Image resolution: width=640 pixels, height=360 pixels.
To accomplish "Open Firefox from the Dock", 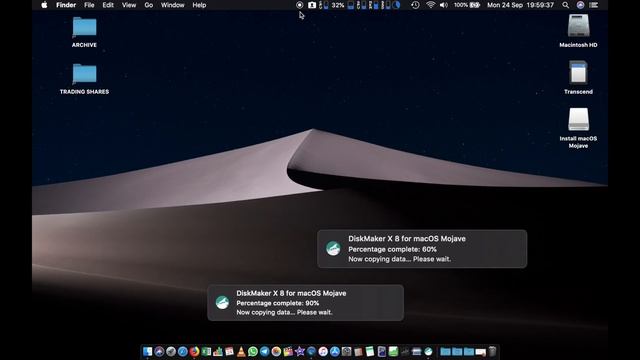I will pyautogui.click(x=194, y=351).
